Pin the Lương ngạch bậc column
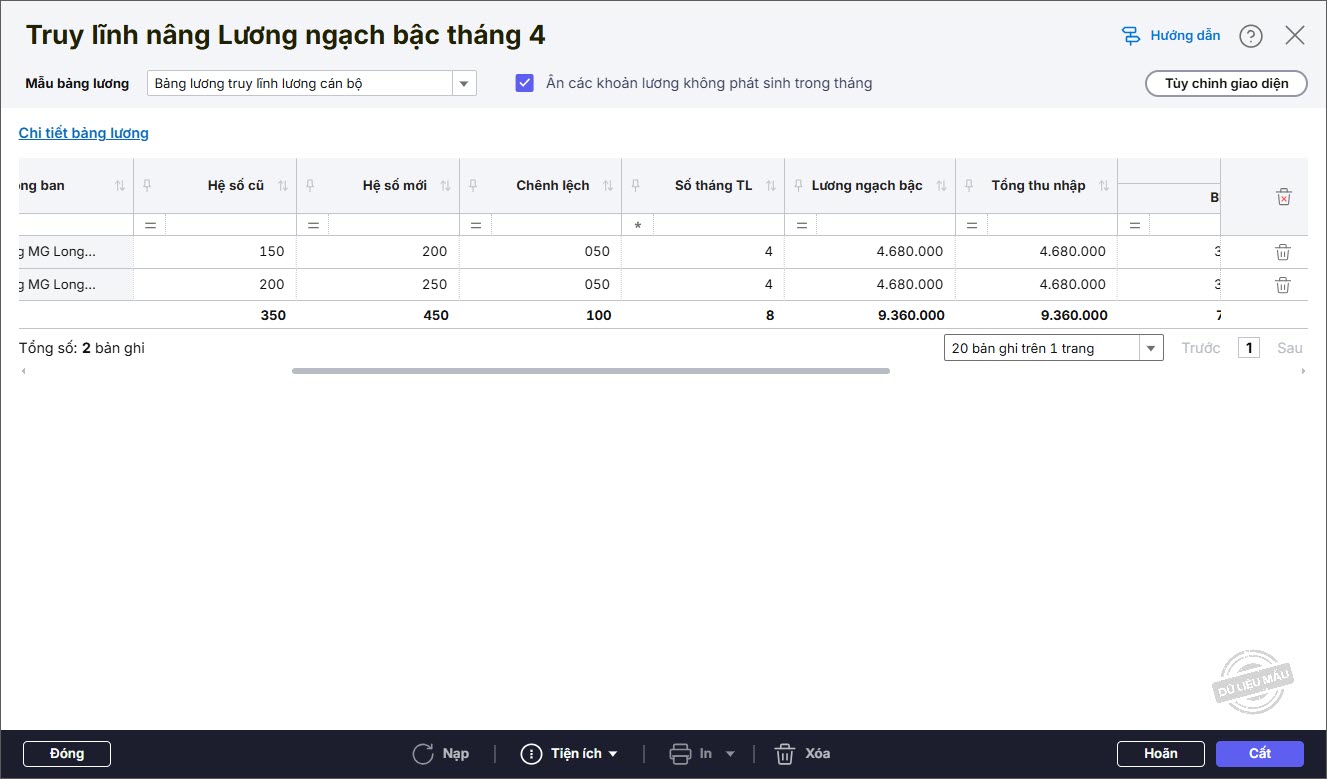 pyautogui.click(x=798, y=185)
